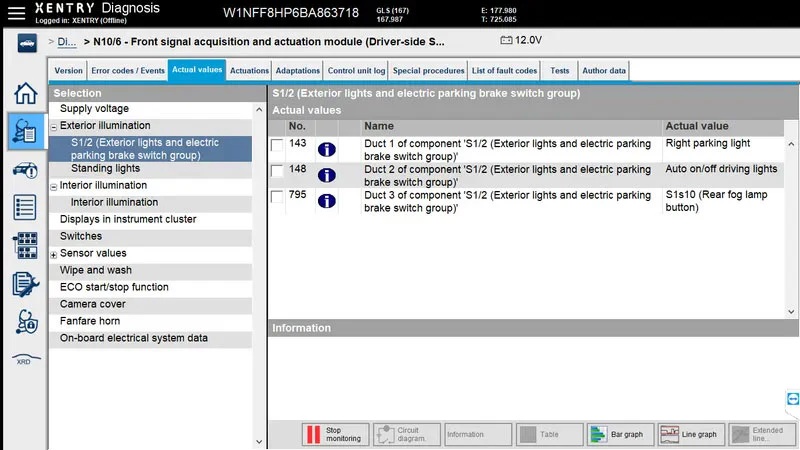The width and height of the screenshot is (800, 450).
Task: Click the Line graph button
Action: click(x=691, y=434)
